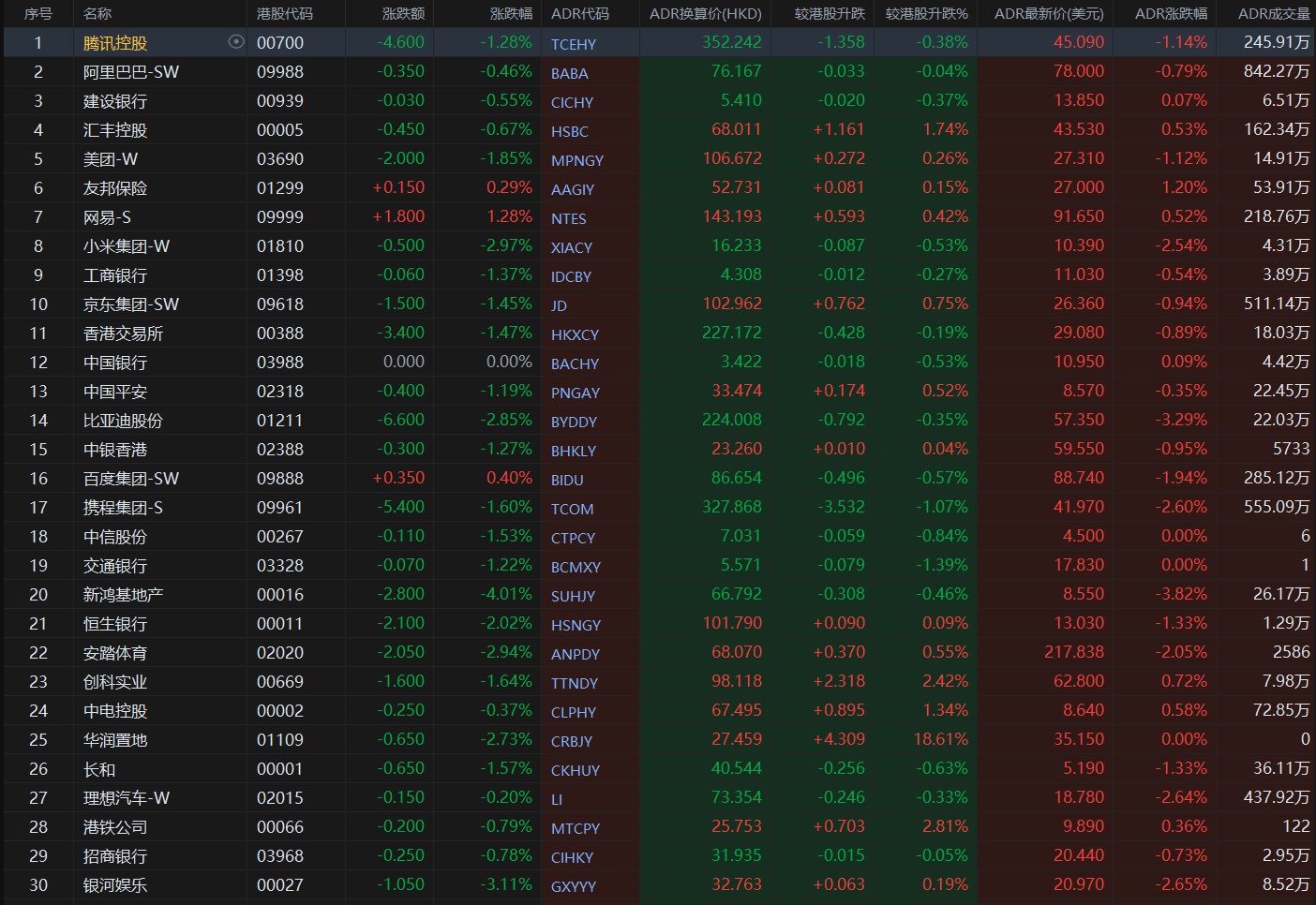Select 港铁公司 stock name

click(x=115, y=827)
